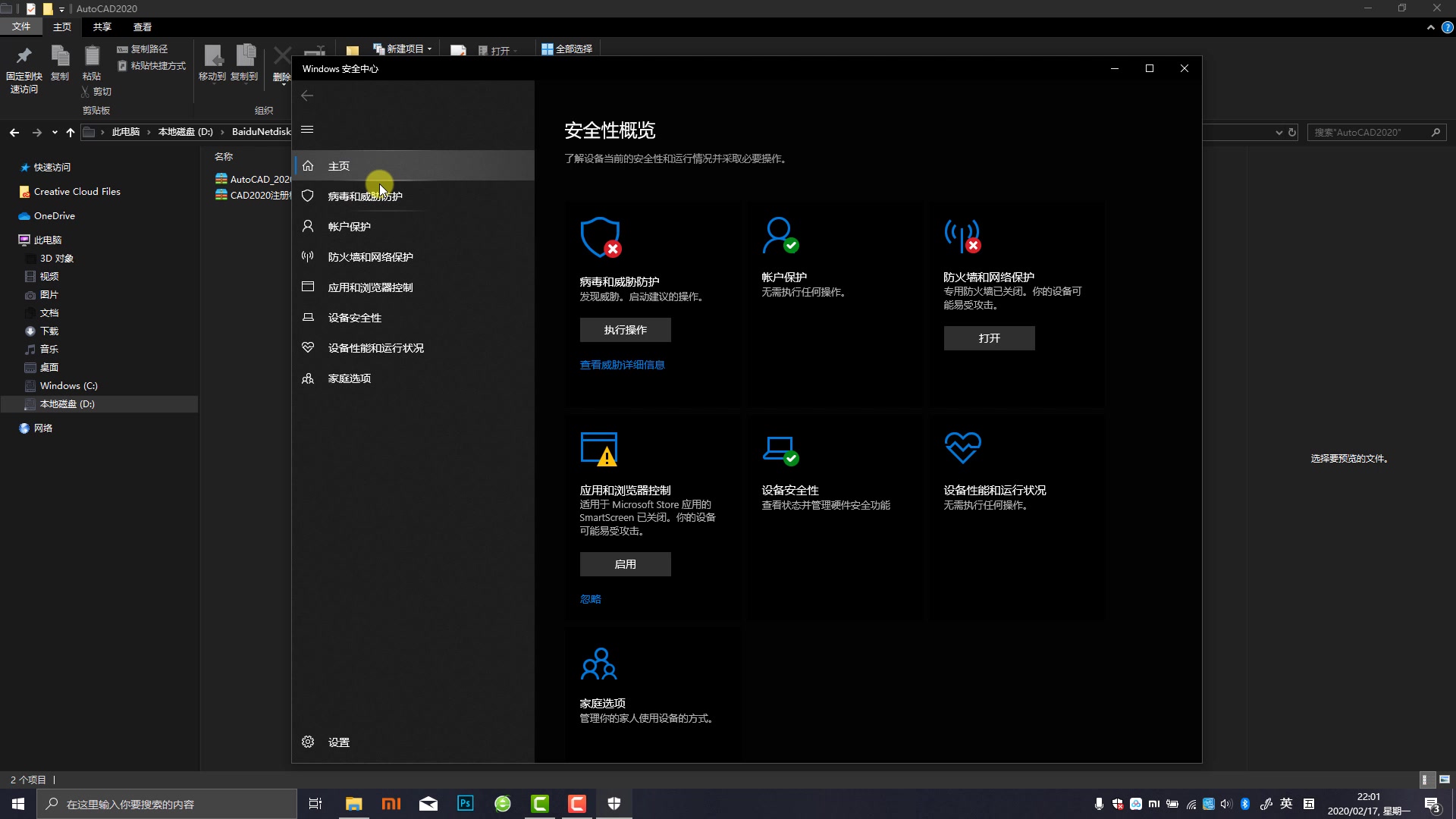Click the account protection person icon
This screenshot has width=1456, height=819.
click(x=780, y=235)
